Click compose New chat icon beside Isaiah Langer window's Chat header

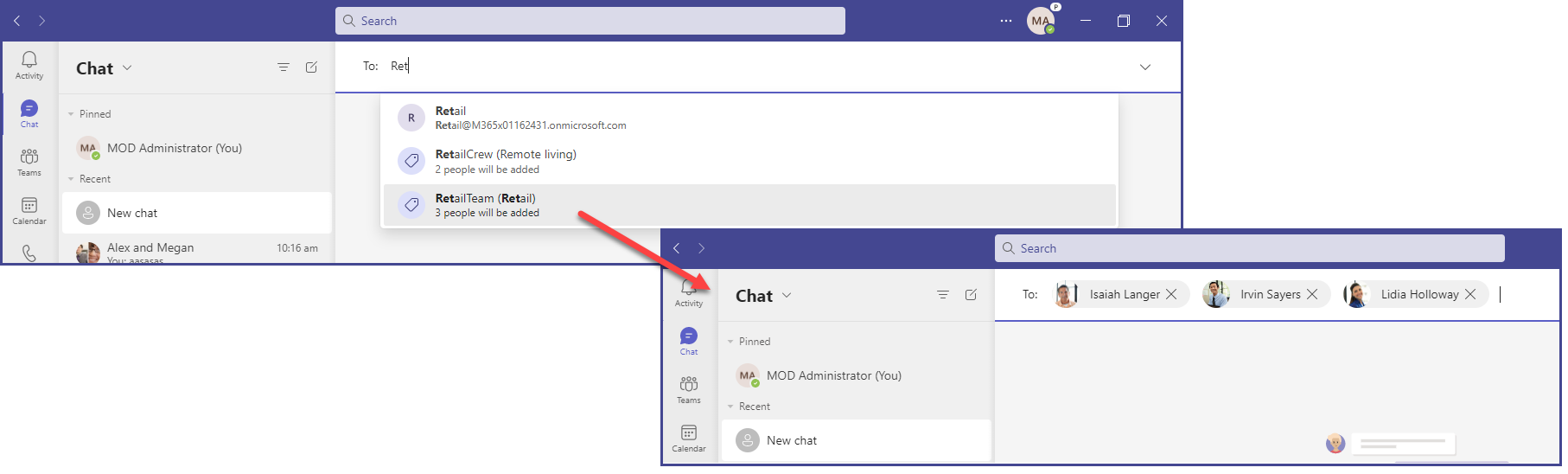point(971,295)
